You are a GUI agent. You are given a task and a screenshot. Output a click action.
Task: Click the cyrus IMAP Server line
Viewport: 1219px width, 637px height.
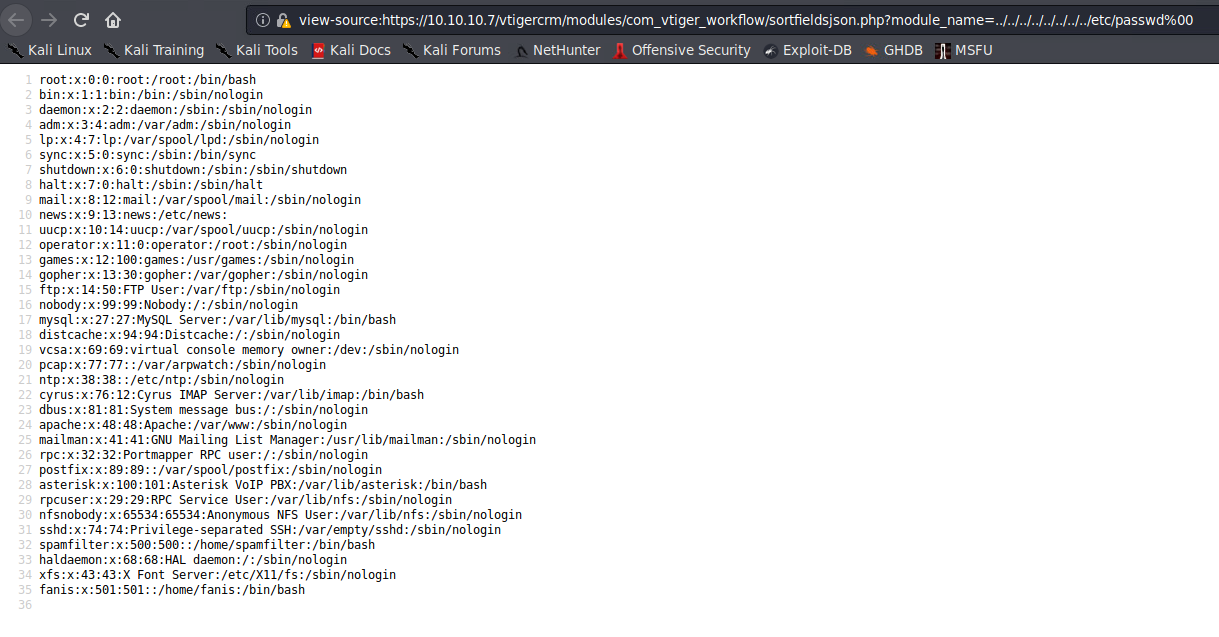click(x=231, y=395)
